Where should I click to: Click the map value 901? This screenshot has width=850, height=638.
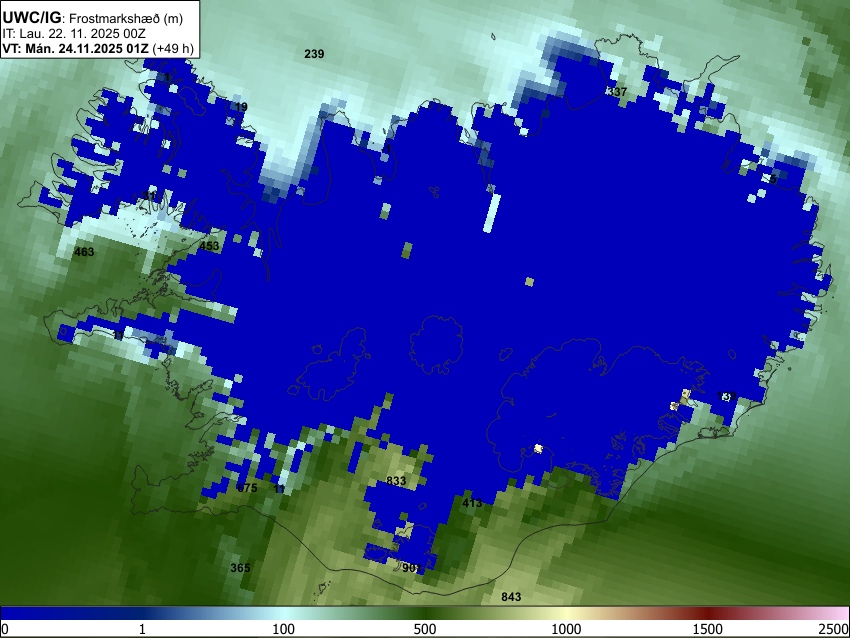pos(412,568)
